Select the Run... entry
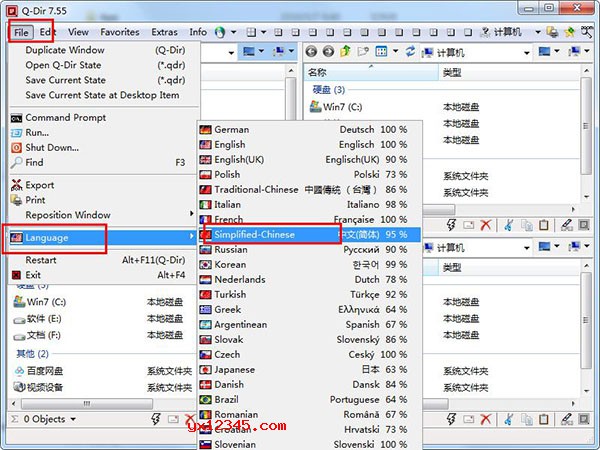The height and width of the screenshot is (450, 600). pos(103,132)
